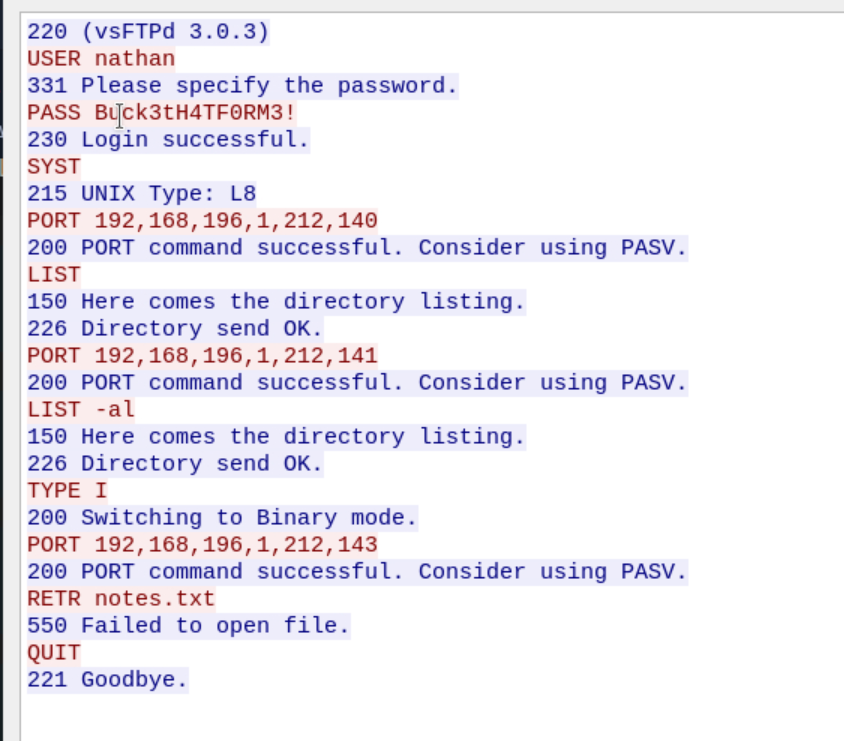Click the 550 Failed to open file line
Screen dimensions: 844x741
188,625
